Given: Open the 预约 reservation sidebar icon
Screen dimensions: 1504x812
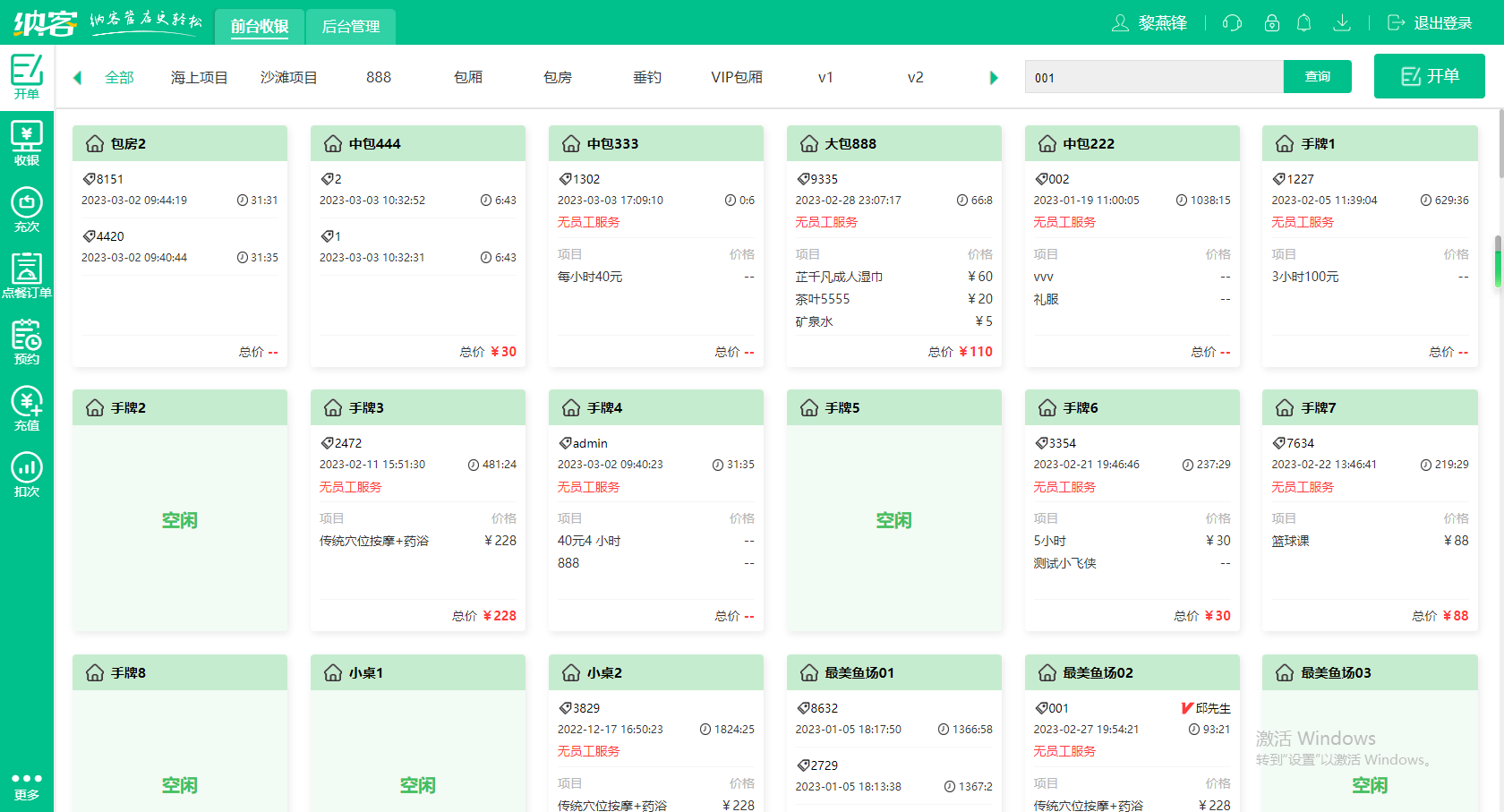Looking at the screenshot, I should (x=26, y=342).
